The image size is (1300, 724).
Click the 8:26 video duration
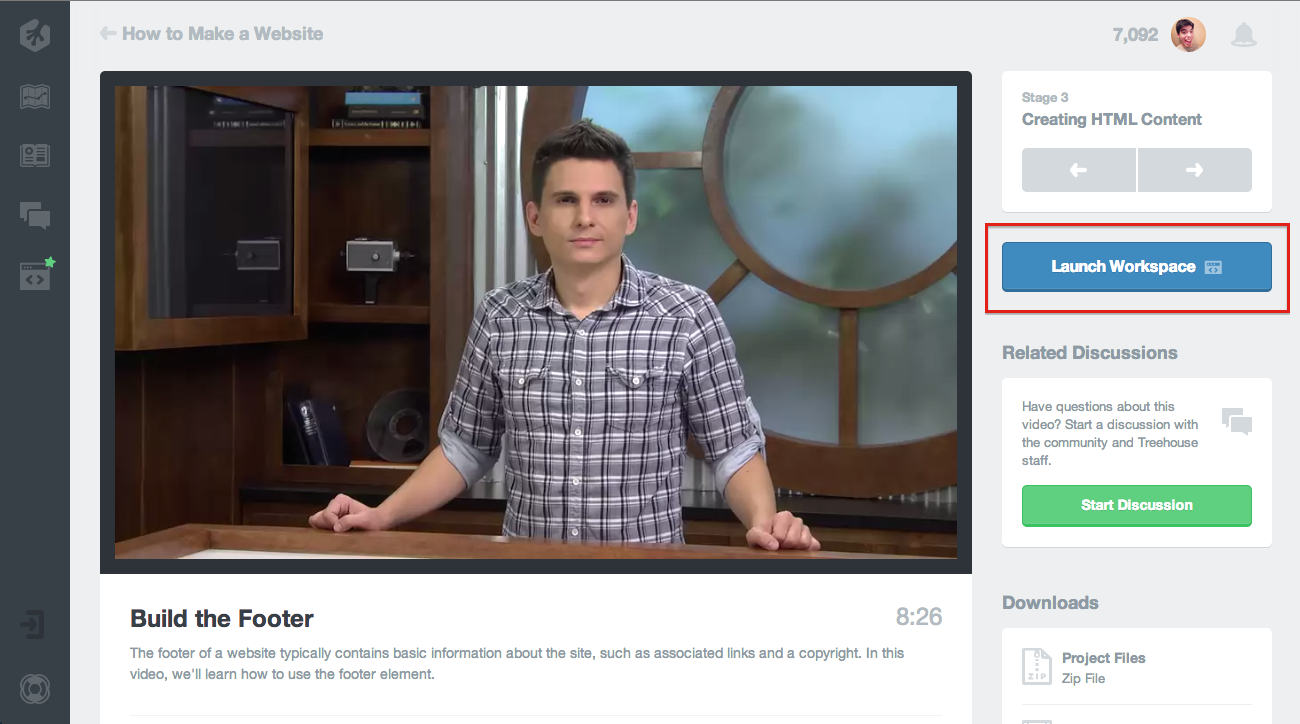click(919, 617)
